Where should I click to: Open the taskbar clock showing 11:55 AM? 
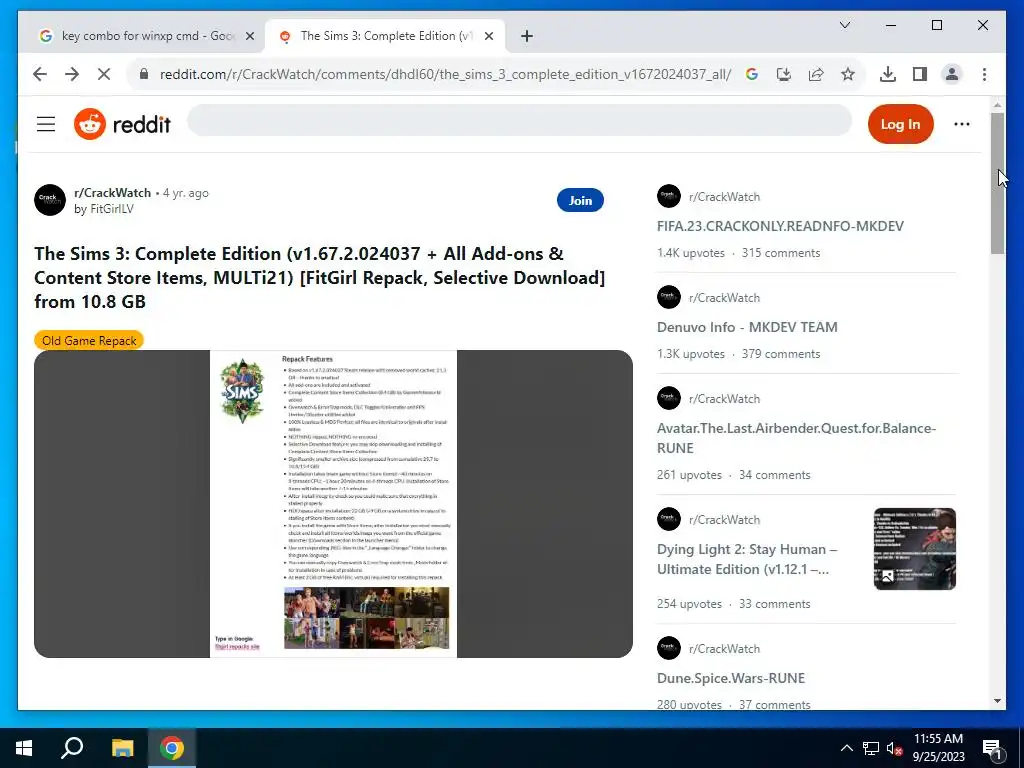938,748
